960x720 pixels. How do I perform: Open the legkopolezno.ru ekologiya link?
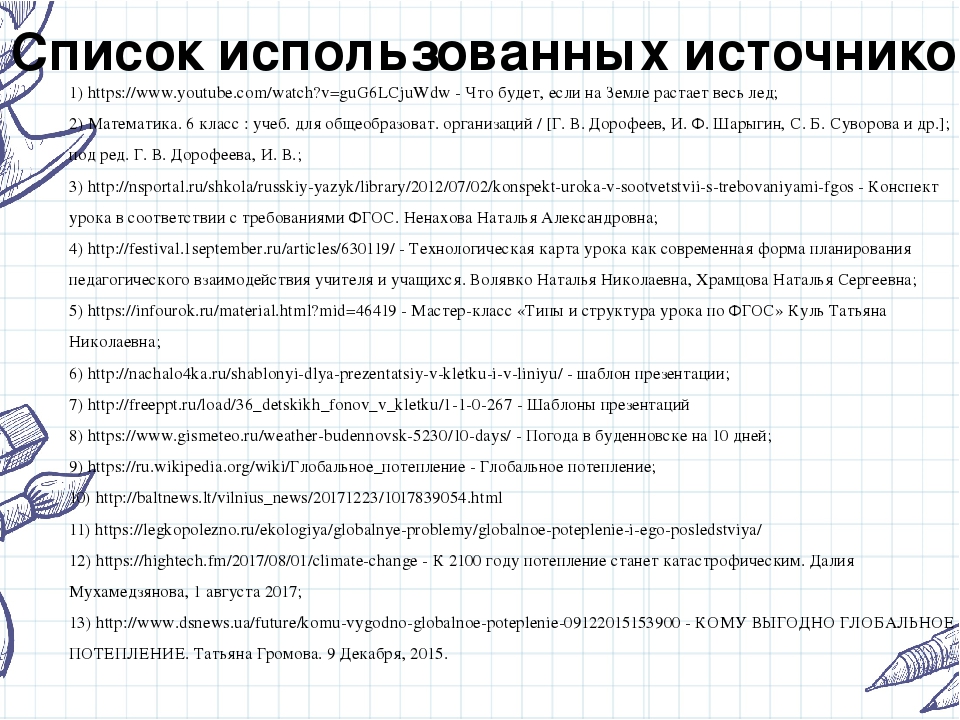429,530
